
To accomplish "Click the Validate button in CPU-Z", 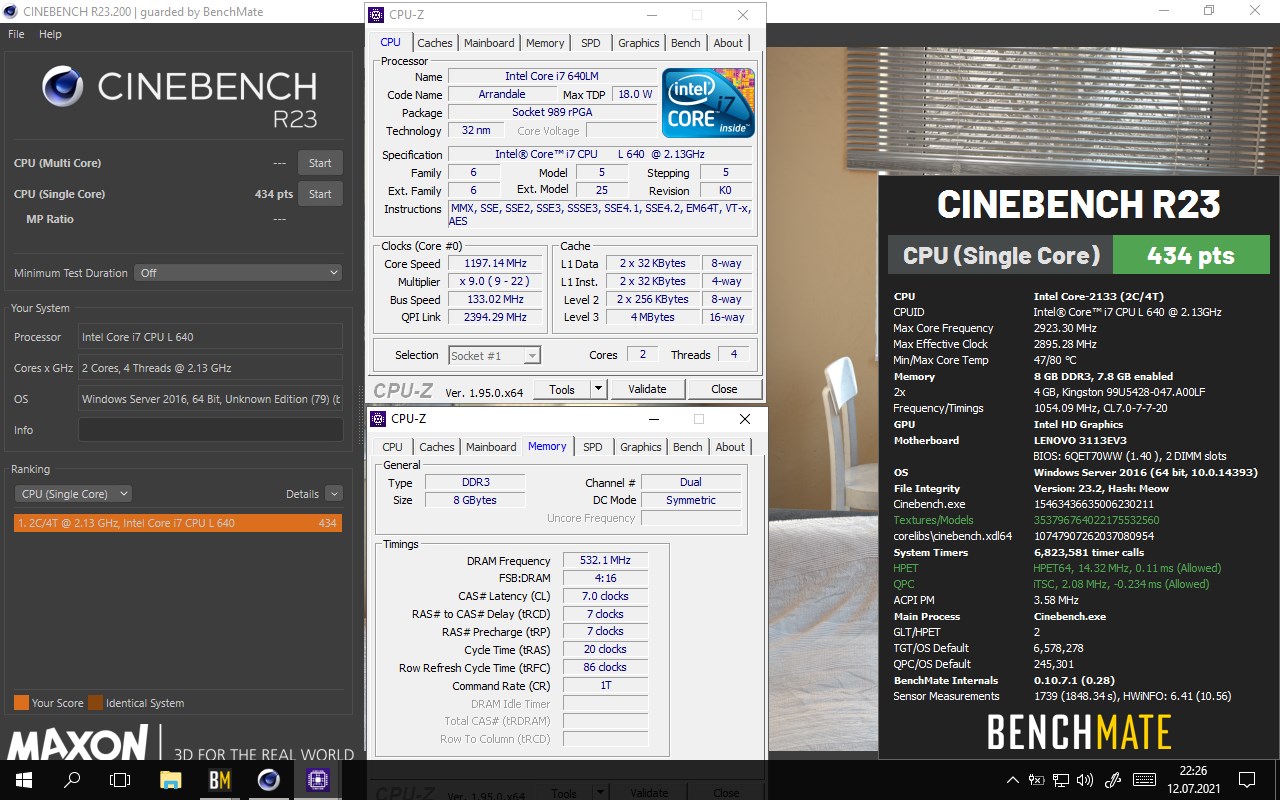I will [x=647, y=389].
